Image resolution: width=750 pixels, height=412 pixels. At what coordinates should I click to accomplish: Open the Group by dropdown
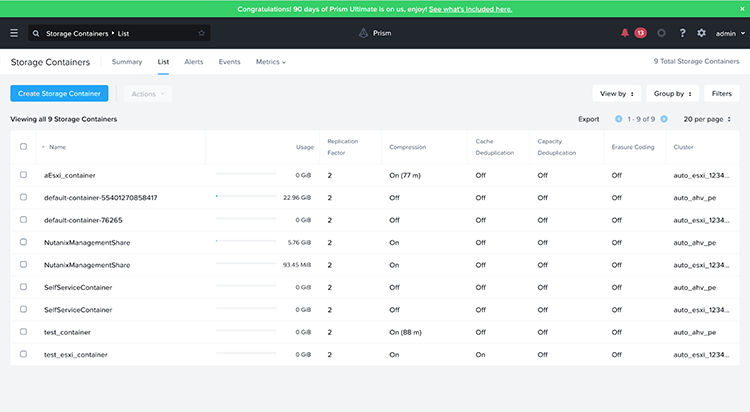(x=672, y=94)
